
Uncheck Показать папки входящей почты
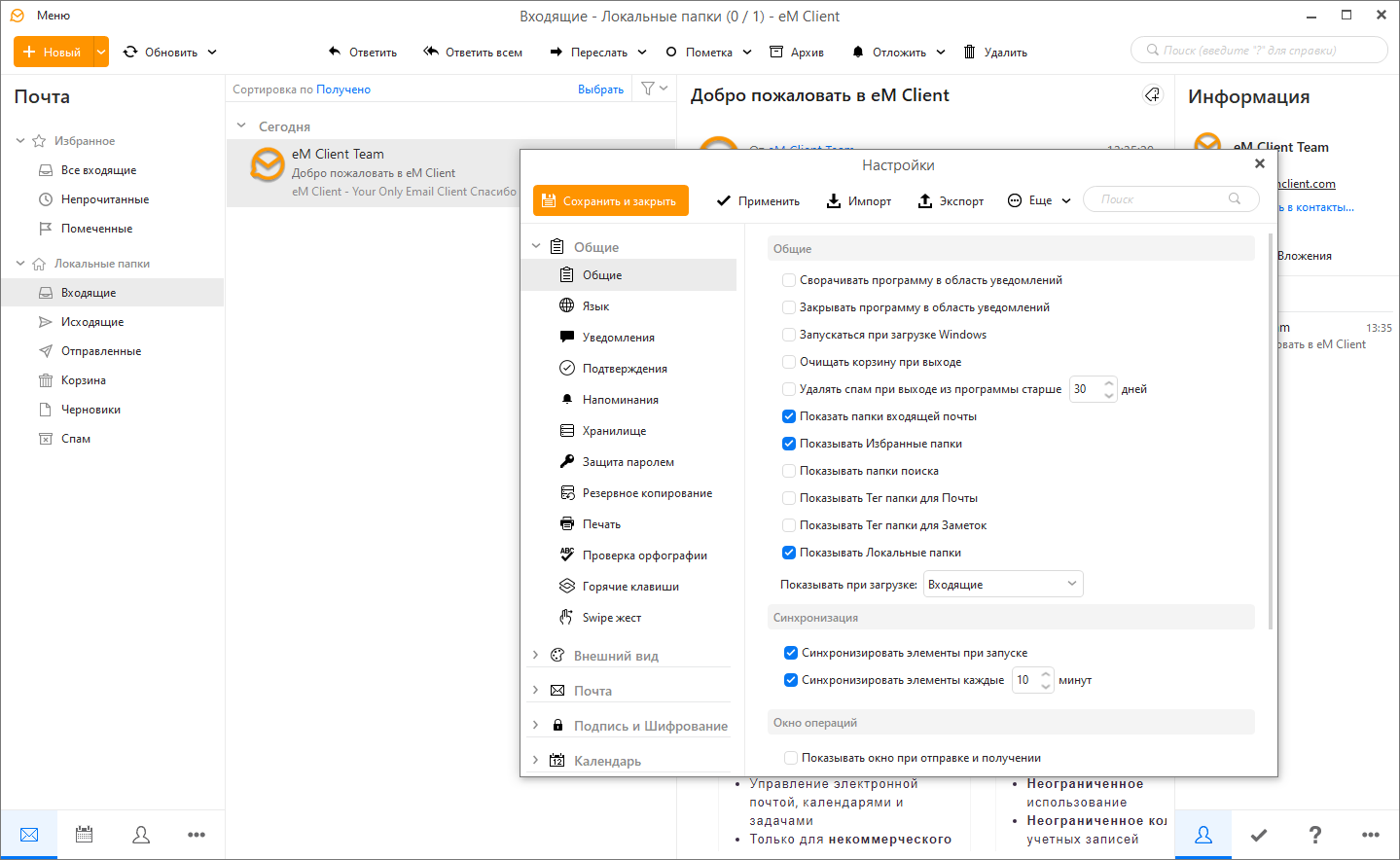point(789,416)
